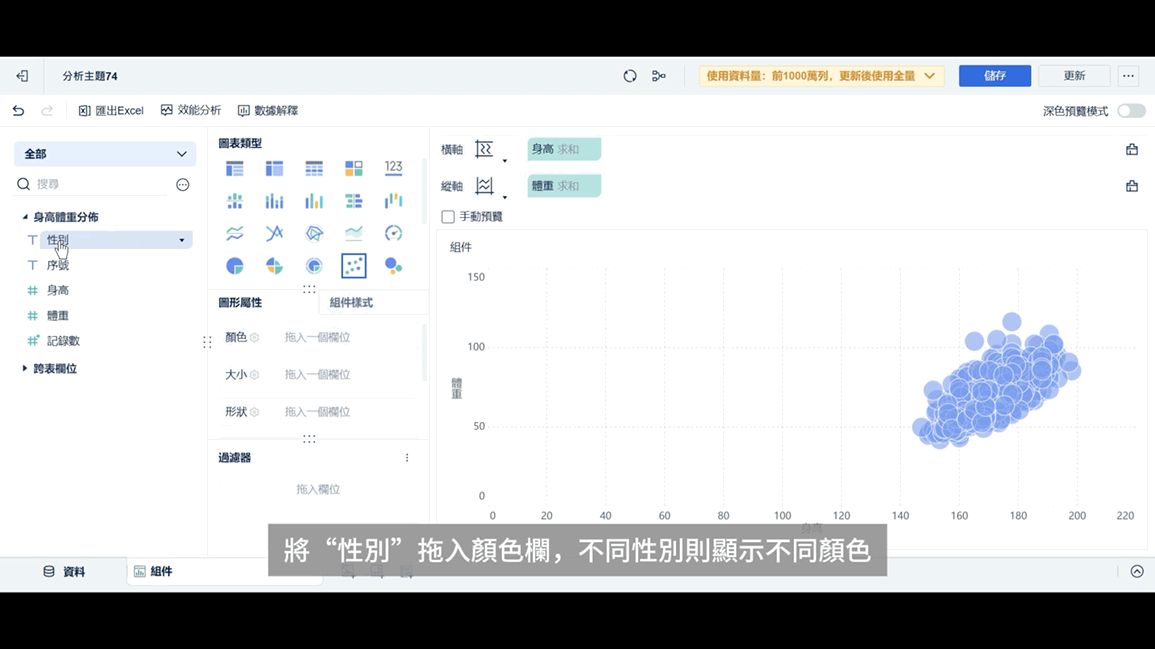Screen dimensions: 1155x649
Task: Click the undo arrow
Action: [18, 110]
